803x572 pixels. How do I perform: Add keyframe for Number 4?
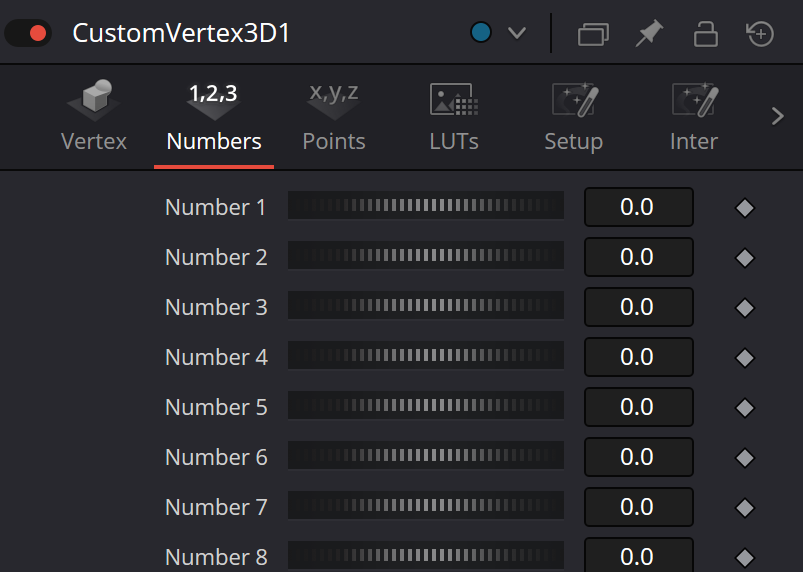[745, 358]
